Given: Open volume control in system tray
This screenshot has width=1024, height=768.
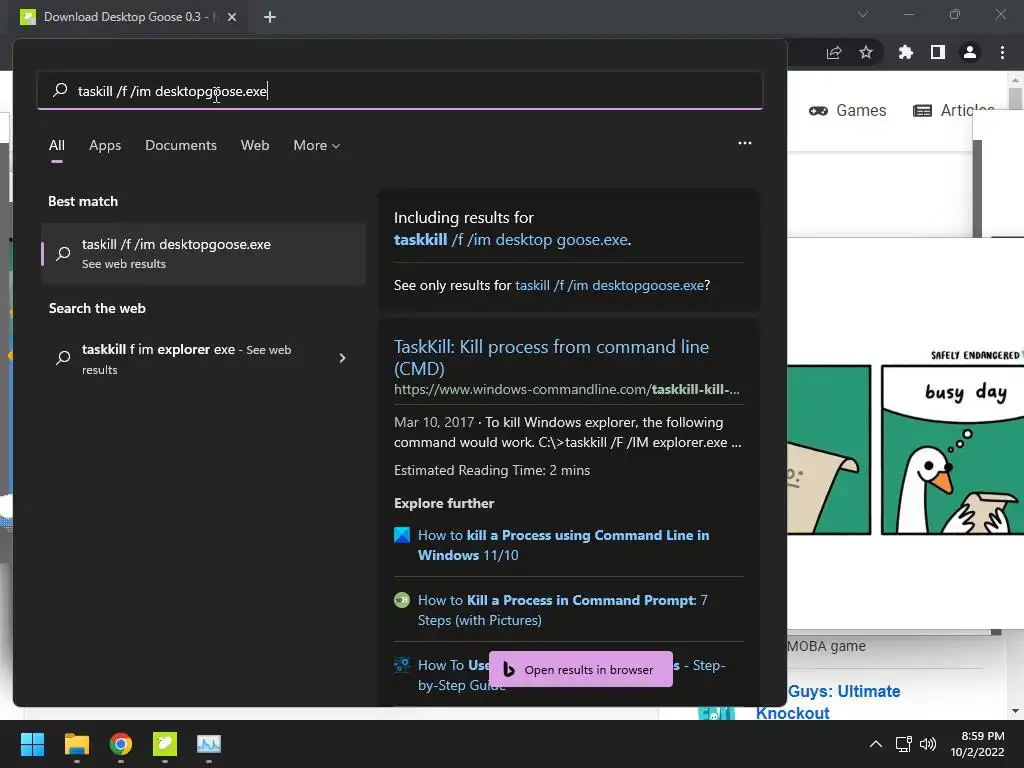Looking at the screenshot, I should [x=927, y=744].
